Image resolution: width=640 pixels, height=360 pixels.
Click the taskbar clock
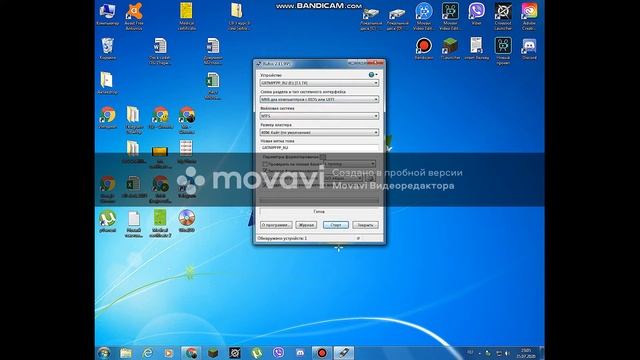pyautogui.click(x=526, y=353)
